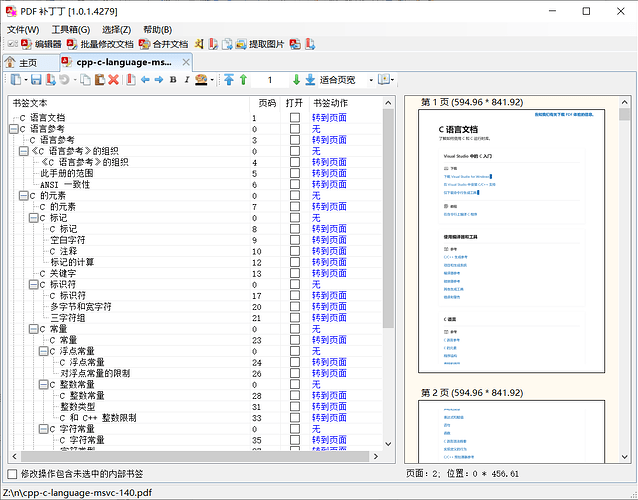Click 转到页面 link for C 语言文档

tap(329, 118)
